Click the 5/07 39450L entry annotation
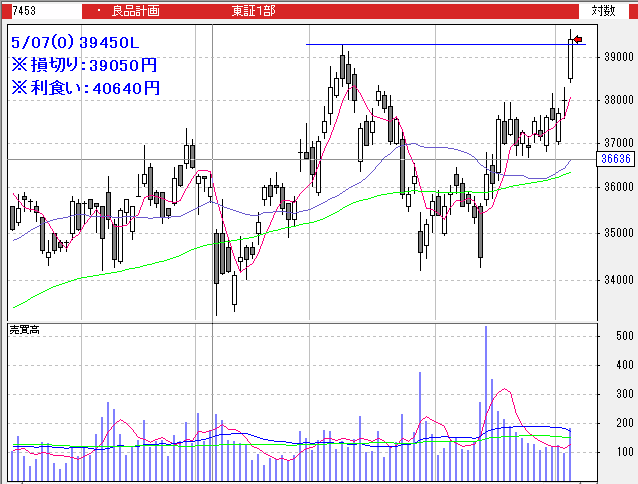 (x=82, y=43)
